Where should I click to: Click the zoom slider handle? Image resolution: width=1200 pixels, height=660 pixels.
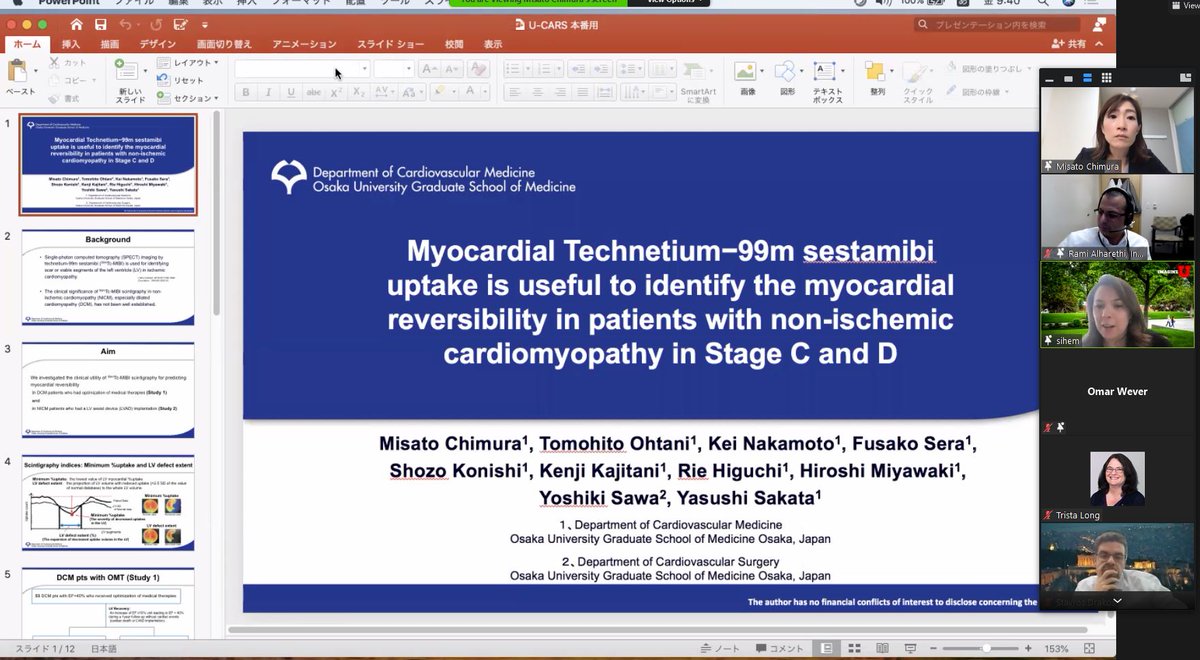[987, 648]
